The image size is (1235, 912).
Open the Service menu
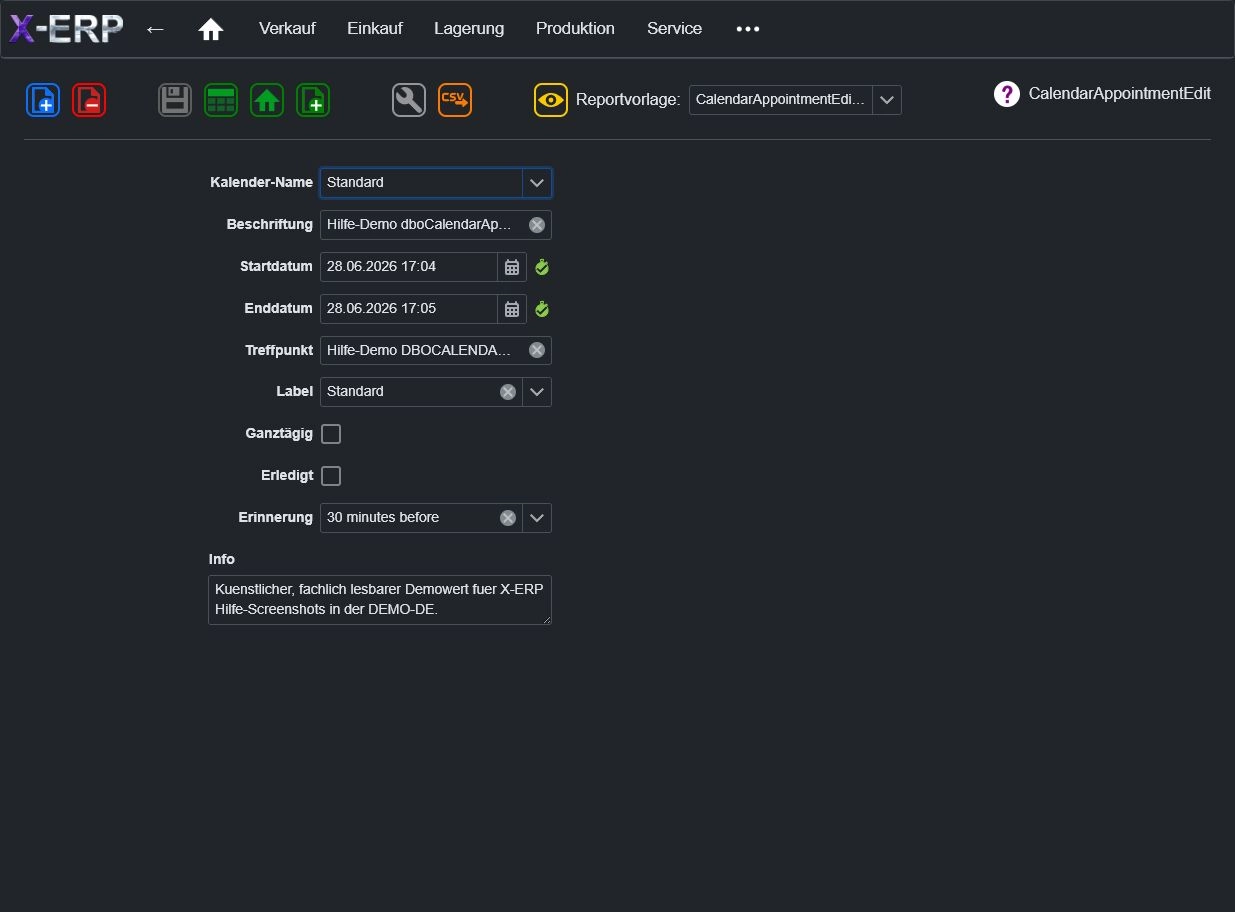coord(674,29)
